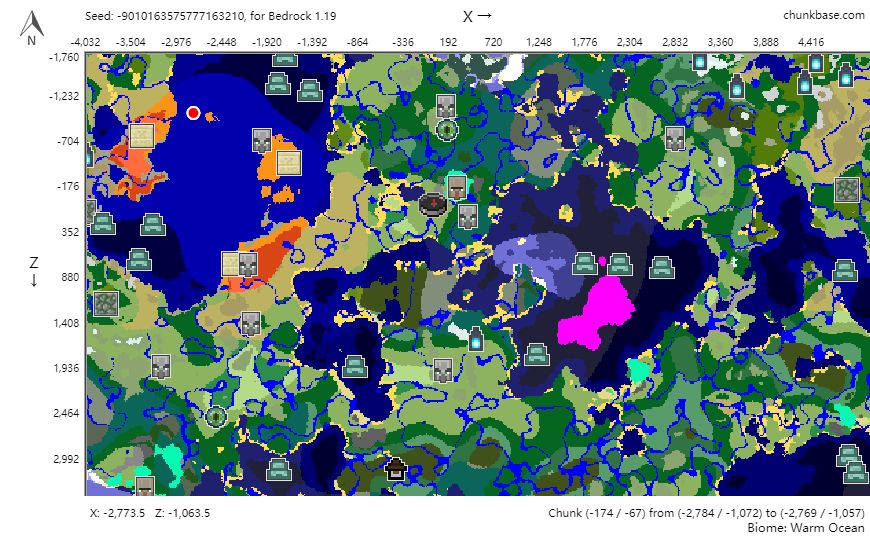Click the pillager outpost south of the temple-outpost pair
This screenshot has width=870, height=540.
point(251,324)
